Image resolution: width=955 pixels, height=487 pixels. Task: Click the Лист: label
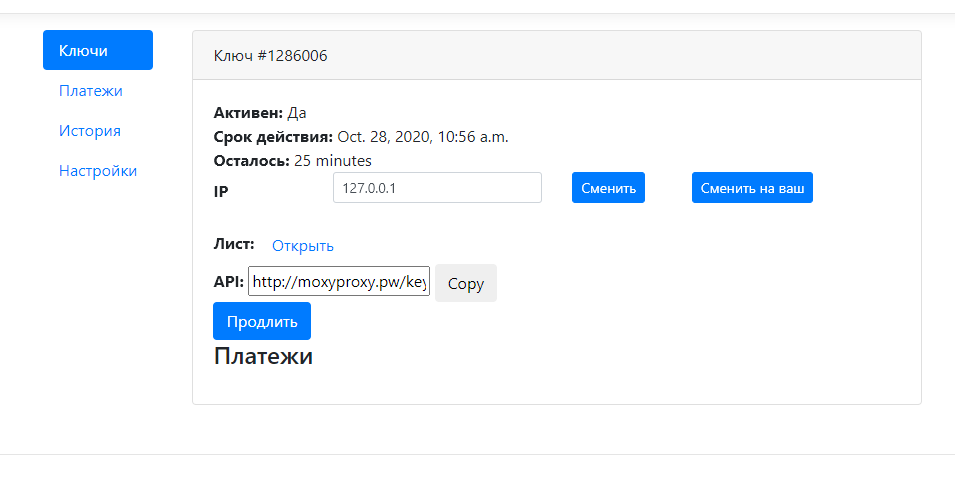(x=234, y=244)
